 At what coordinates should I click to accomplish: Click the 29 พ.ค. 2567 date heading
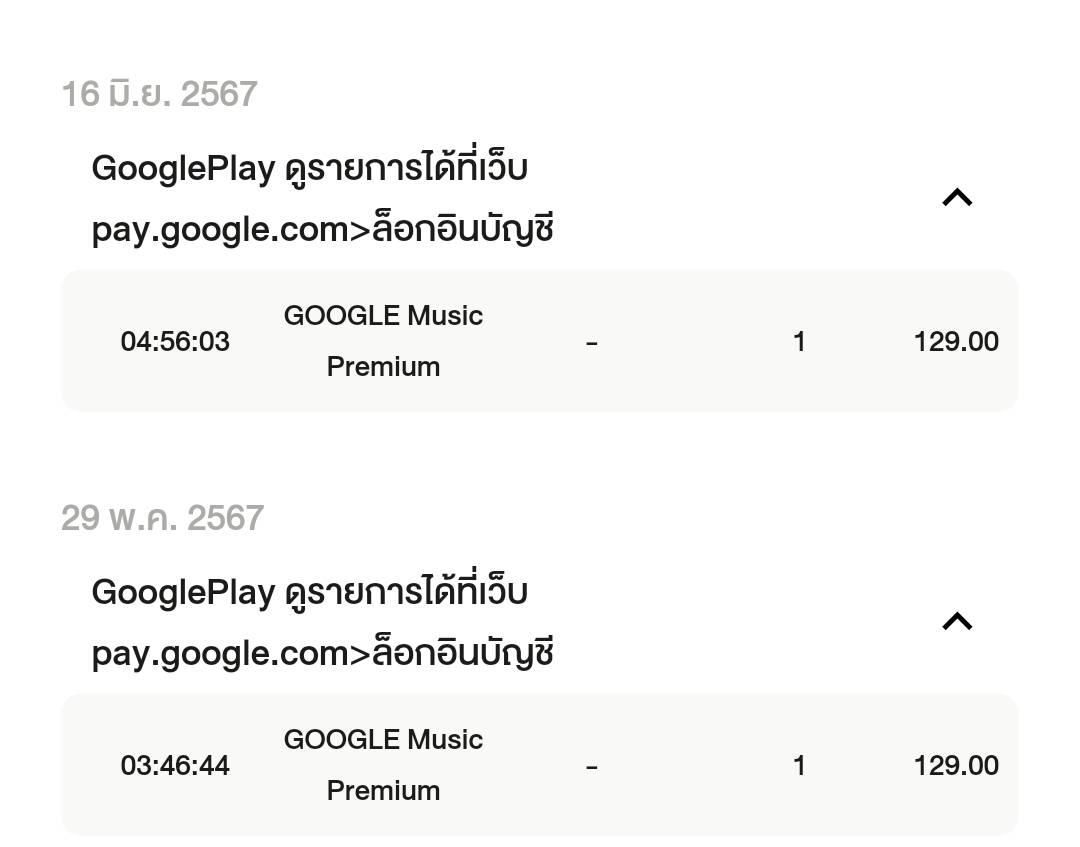[x=162, y=518]
